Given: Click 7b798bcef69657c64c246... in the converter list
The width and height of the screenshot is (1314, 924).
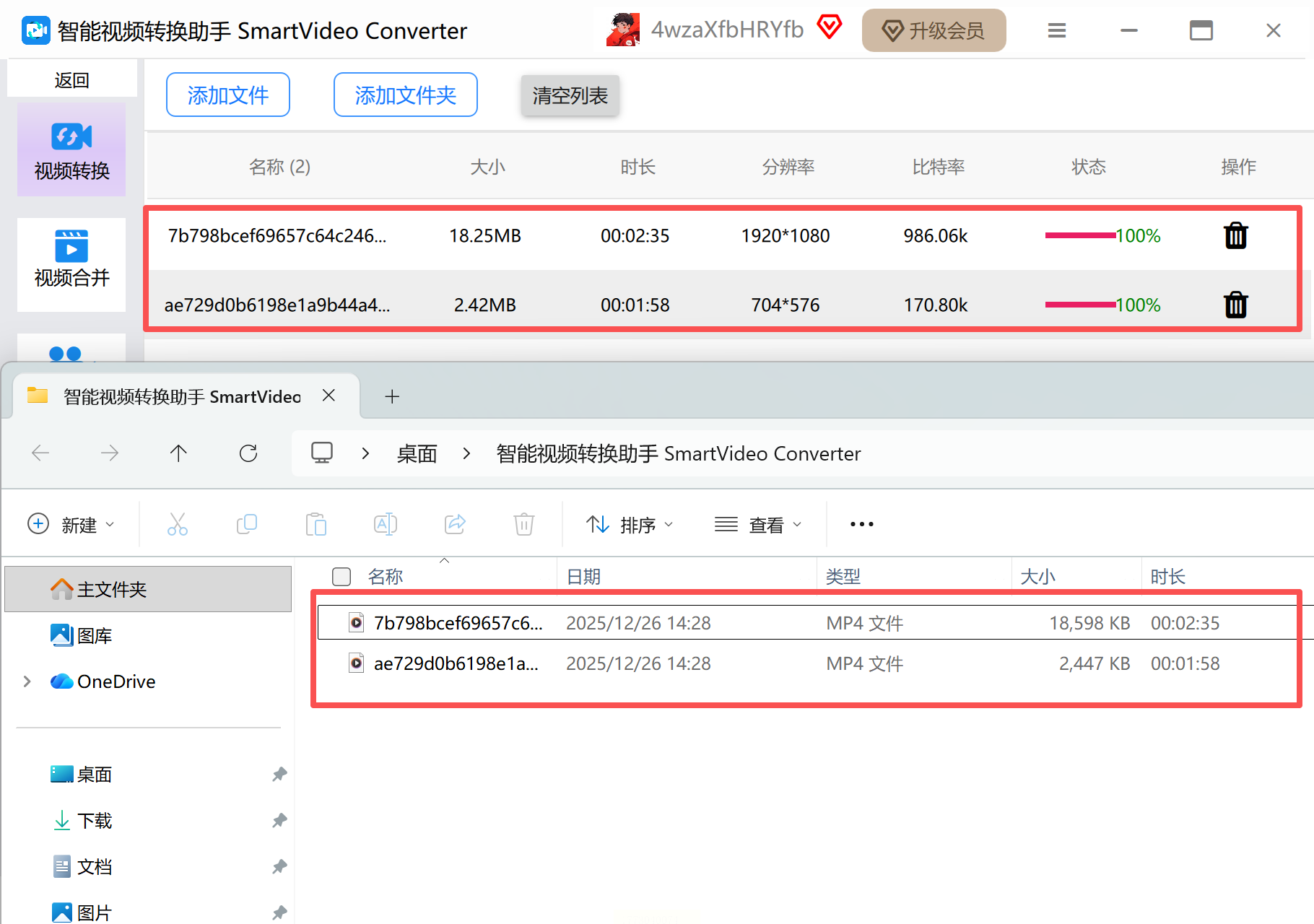Looking at the screenshot, I should tap(277, 236).
